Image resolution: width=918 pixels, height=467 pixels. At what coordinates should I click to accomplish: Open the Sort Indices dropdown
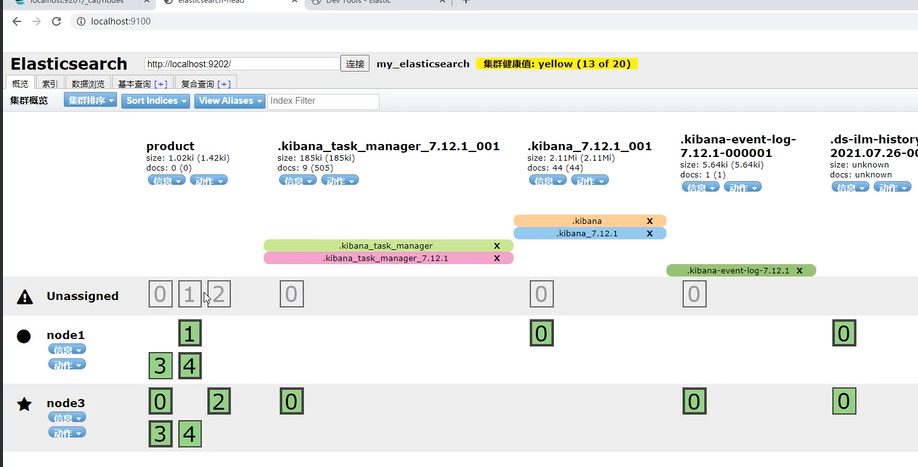point(156,101)
